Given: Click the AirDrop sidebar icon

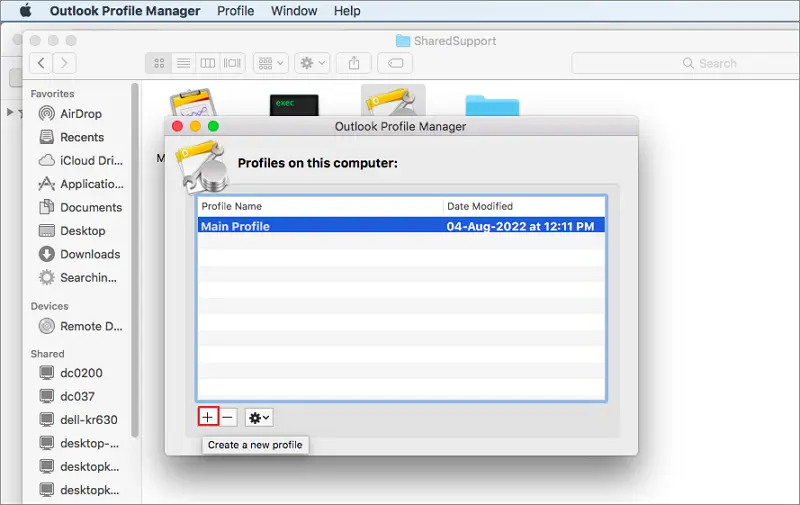Looking at the screenshot, I should tap(46, 113).
